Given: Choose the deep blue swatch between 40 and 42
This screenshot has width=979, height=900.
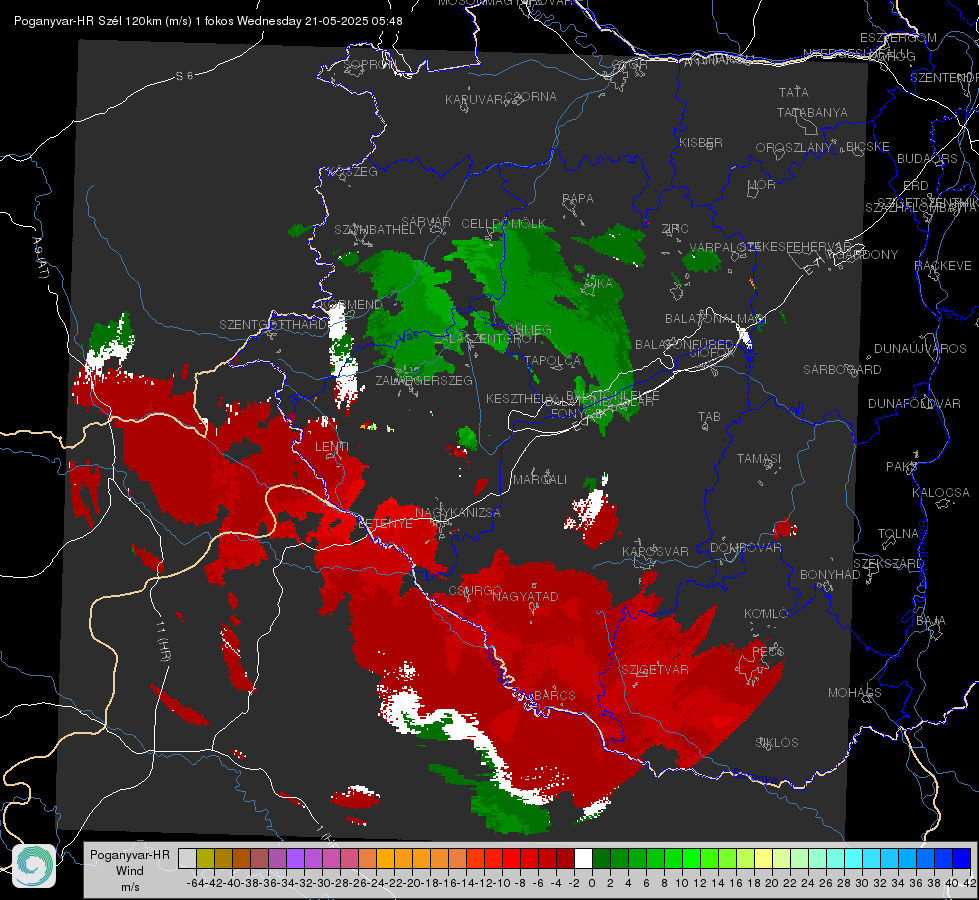Looking at the screenshot, I should [x=962, y=859].
